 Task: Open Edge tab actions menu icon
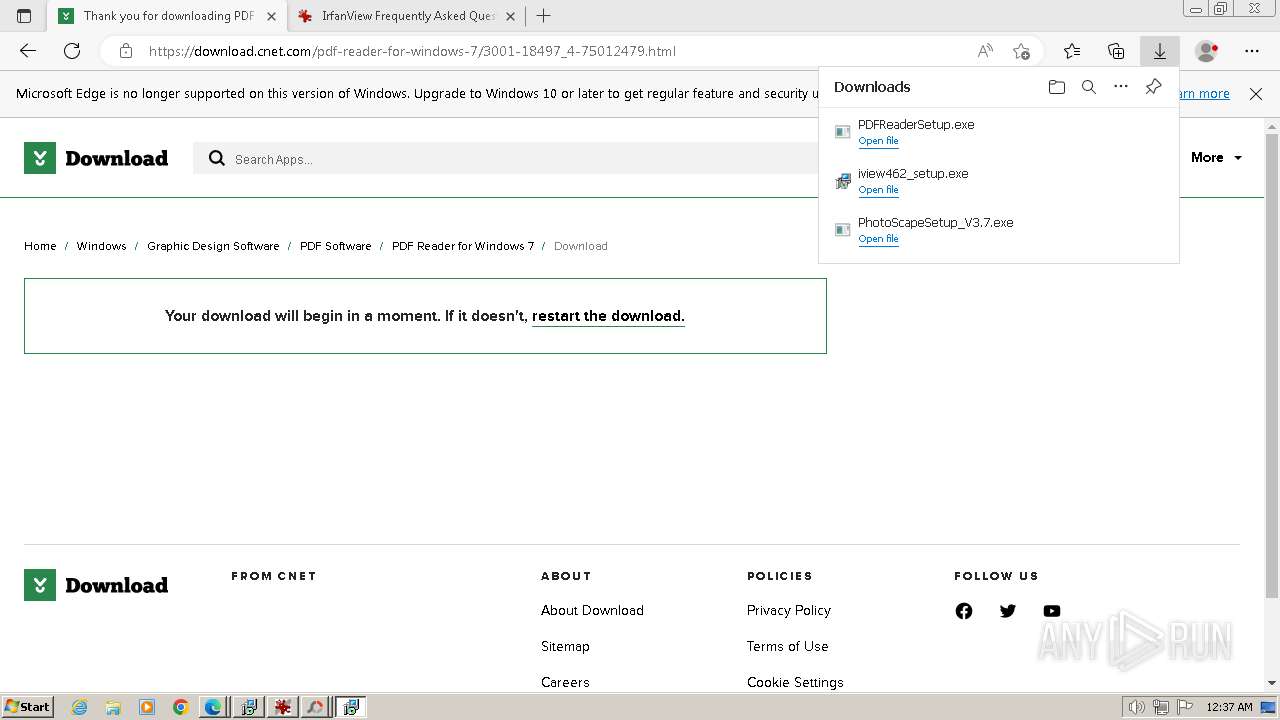pyautogui.click(x=24, y=16)
